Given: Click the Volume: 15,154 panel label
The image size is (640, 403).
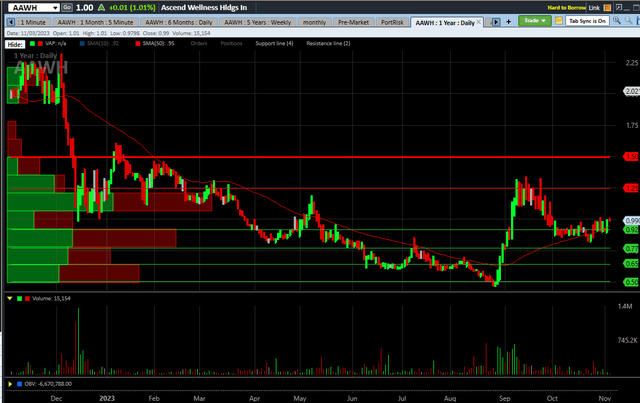Looking at the screenshot, I should pos(51,298).
